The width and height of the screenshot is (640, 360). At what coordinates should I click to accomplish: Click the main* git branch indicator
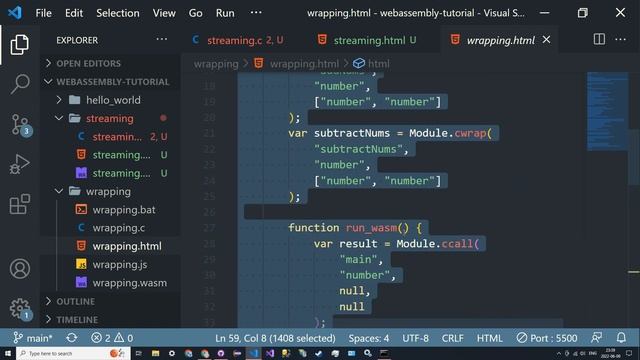[33, 338]
